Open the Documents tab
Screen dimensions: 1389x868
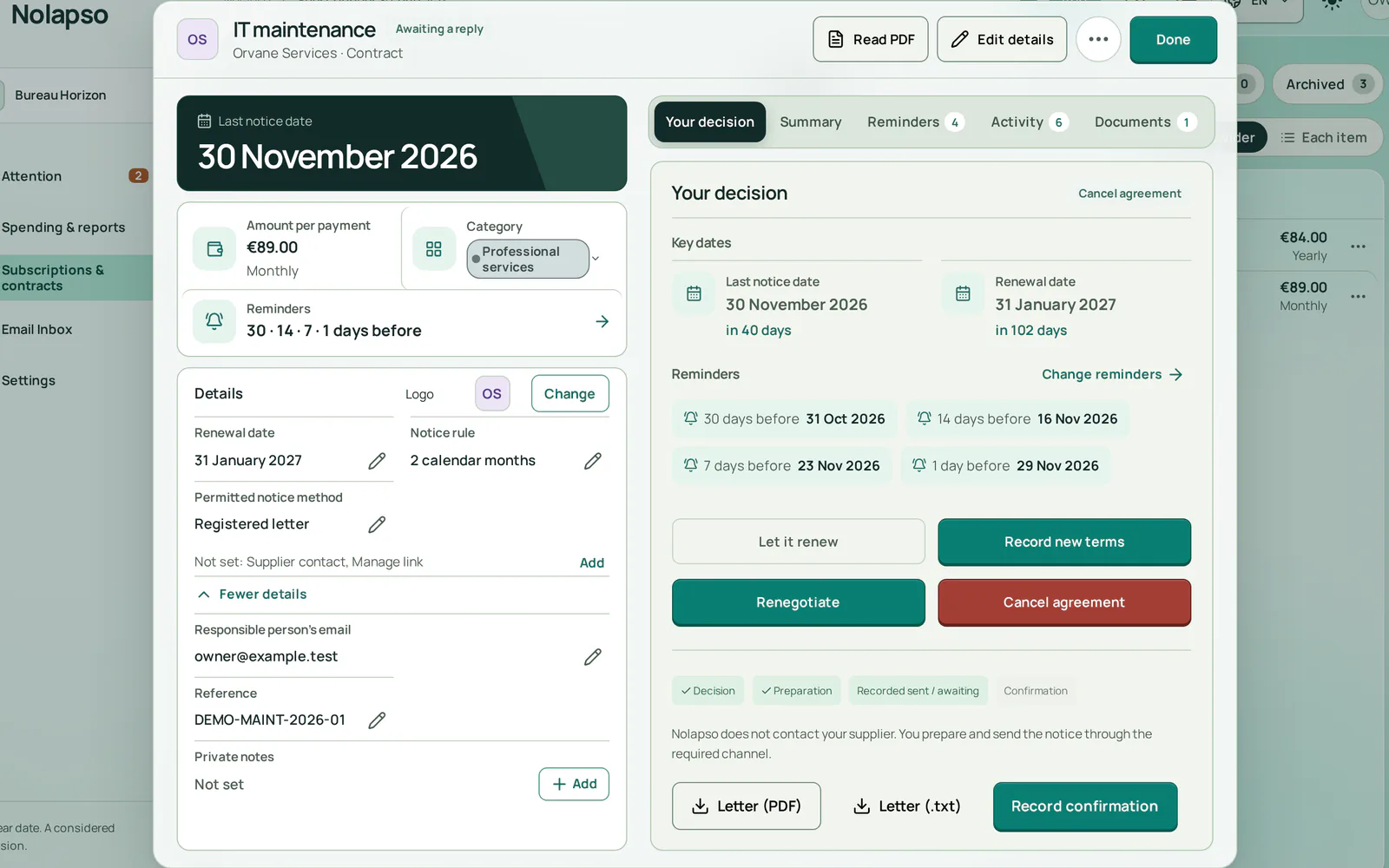[1144, 122]
